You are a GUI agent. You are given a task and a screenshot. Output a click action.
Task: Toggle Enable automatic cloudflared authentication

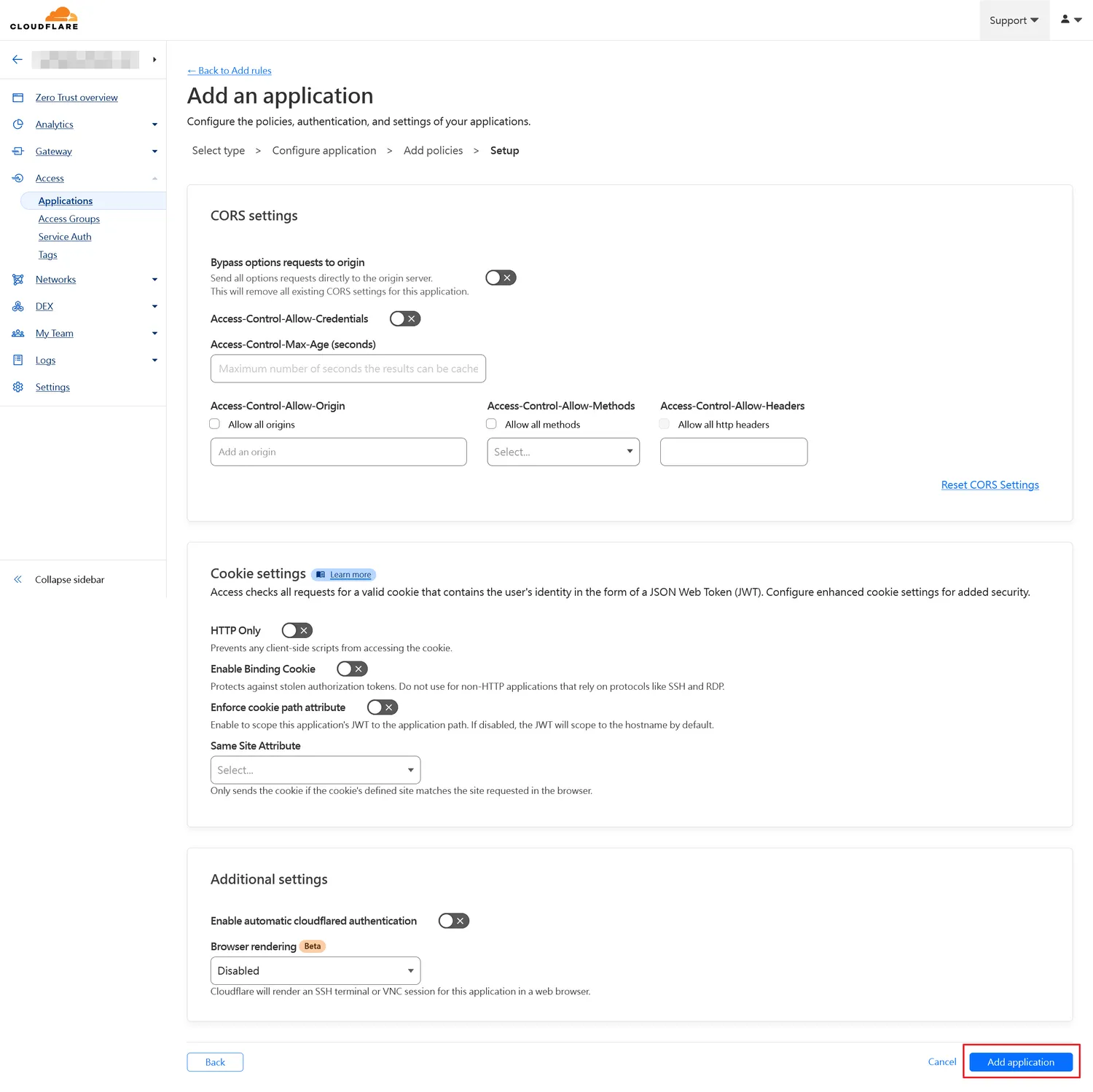[x=453, y=921]
